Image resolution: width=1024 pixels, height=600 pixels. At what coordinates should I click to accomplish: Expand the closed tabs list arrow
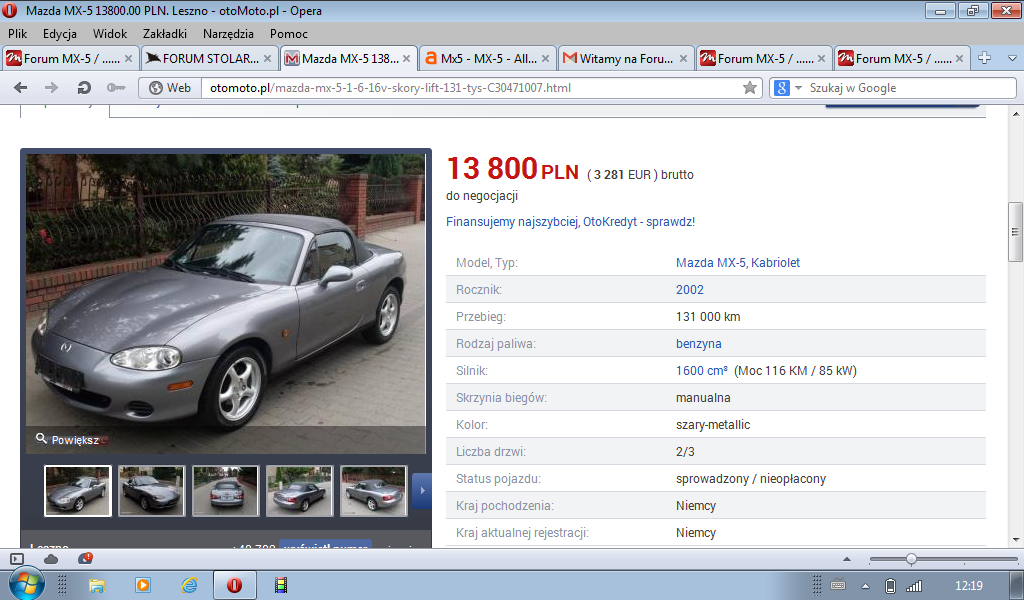1012,58
